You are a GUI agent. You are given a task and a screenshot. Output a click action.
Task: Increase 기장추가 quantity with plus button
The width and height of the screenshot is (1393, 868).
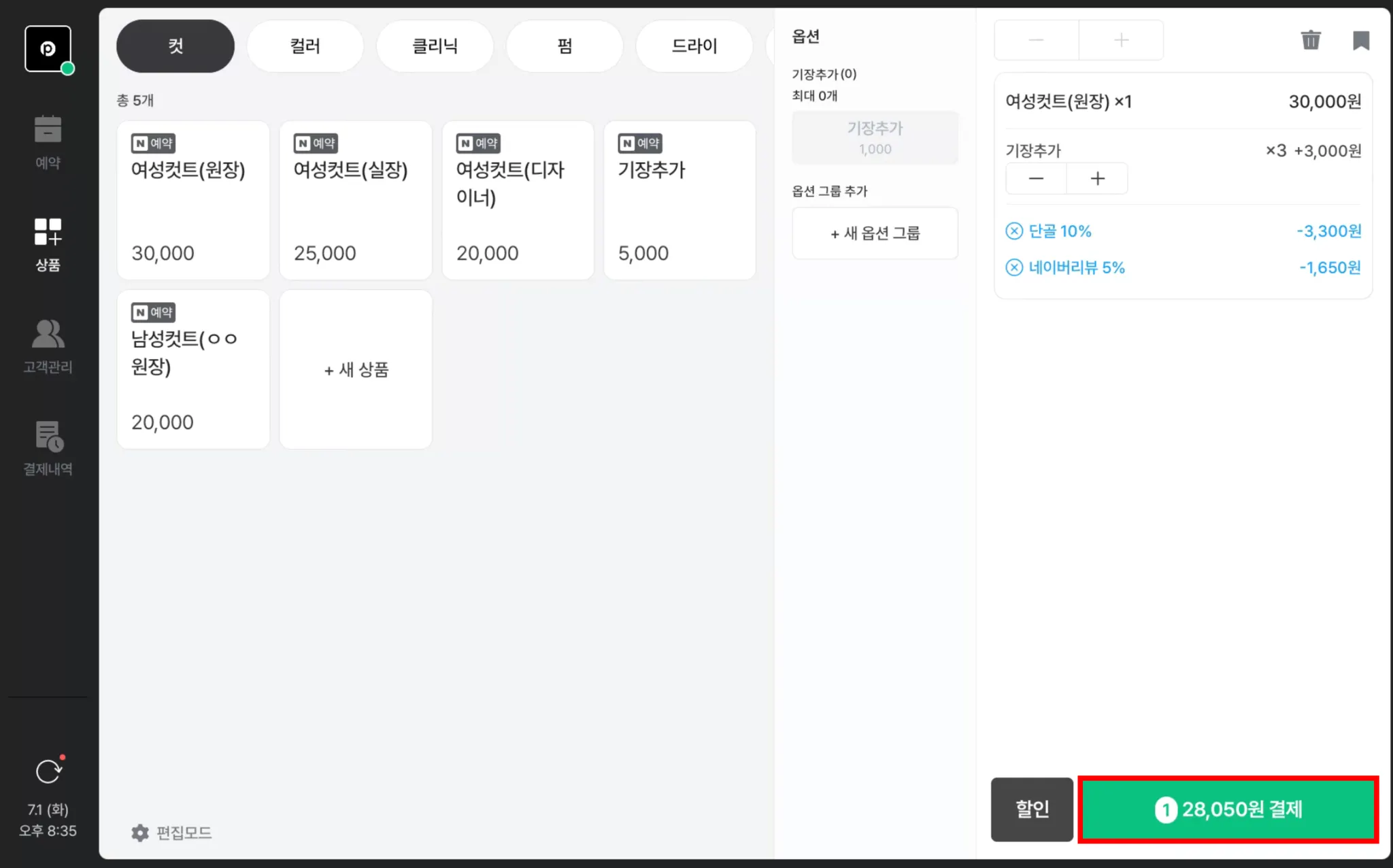tap(1097, 179)
